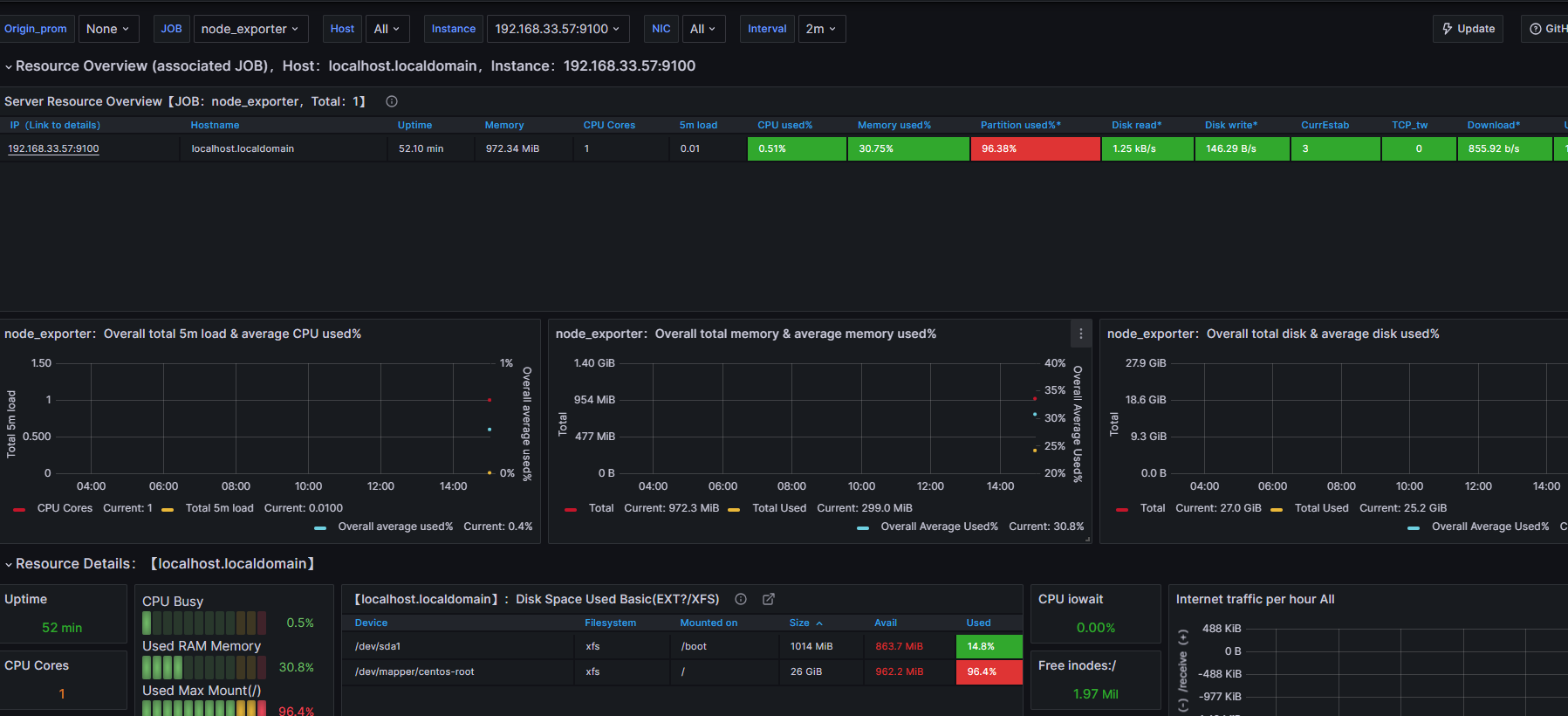Click the red 96.4% used cell

click(989, 671)
